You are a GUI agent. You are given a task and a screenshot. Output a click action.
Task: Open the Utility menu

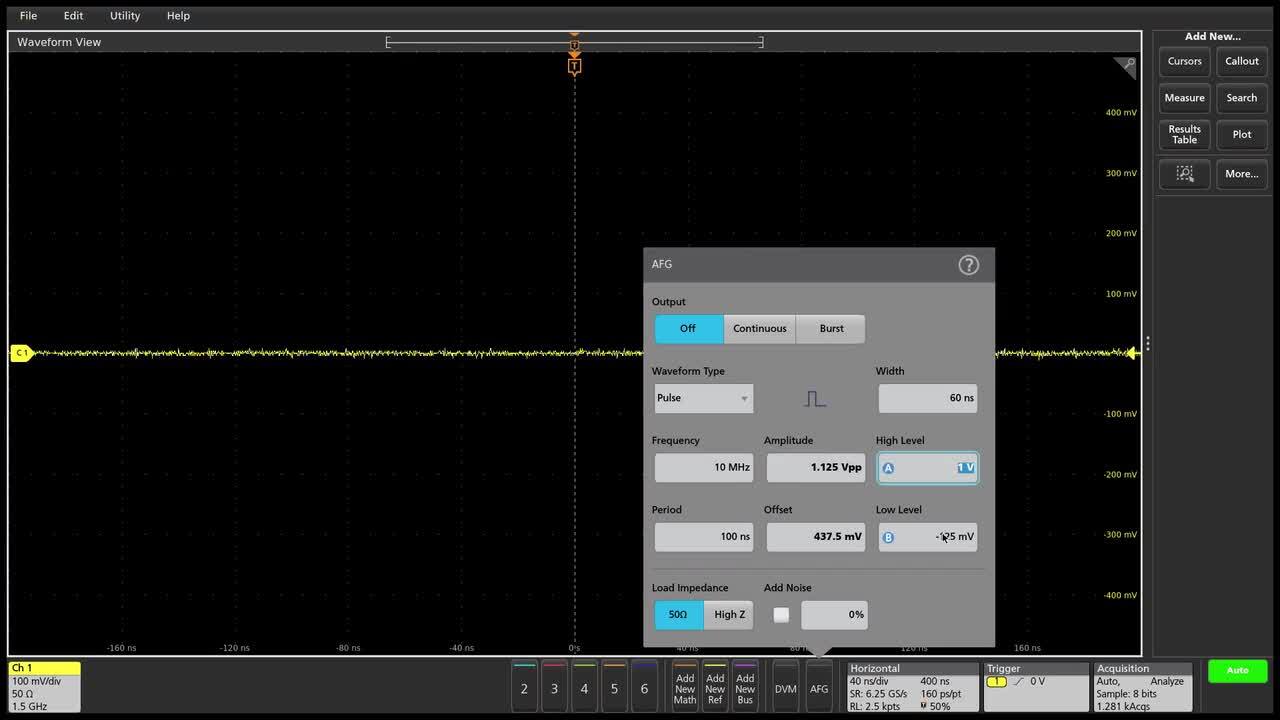(x=124, y=15)
